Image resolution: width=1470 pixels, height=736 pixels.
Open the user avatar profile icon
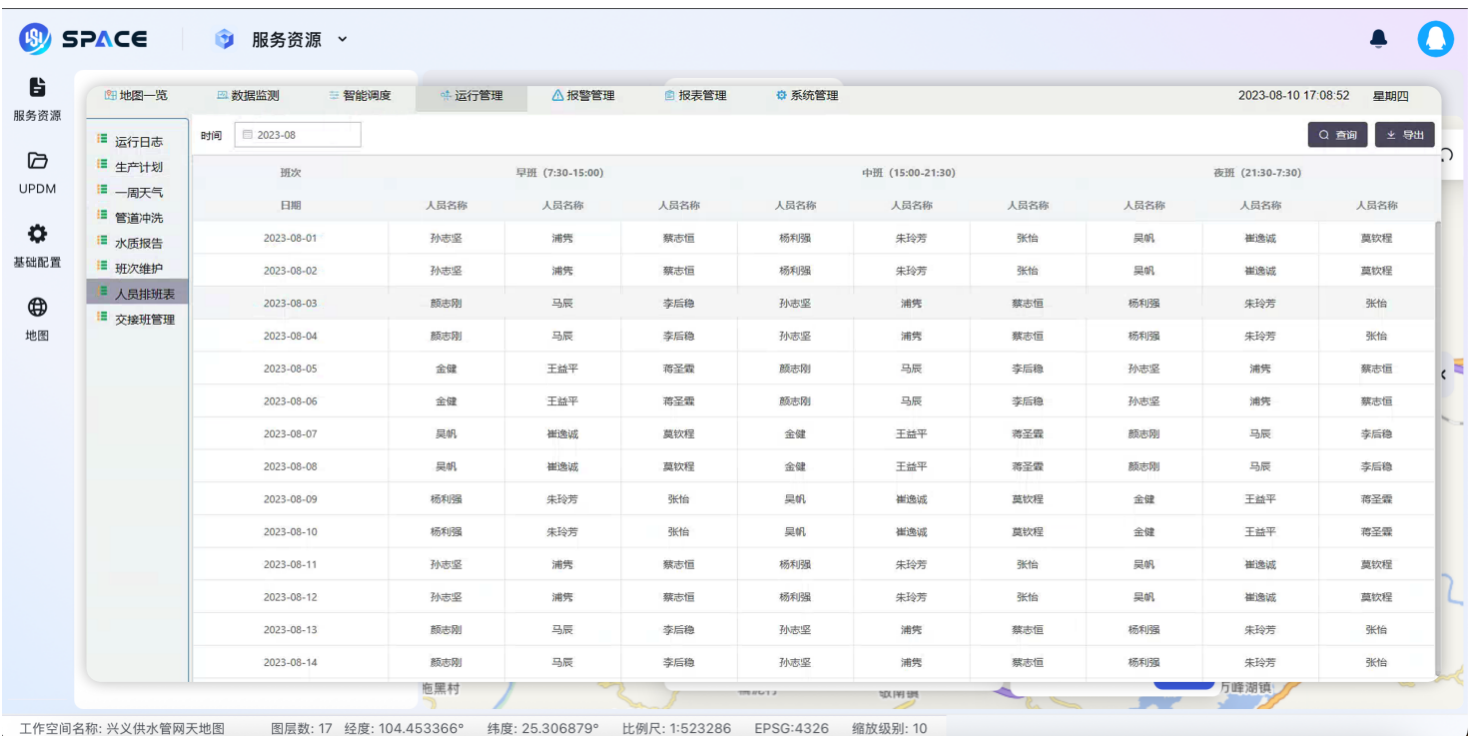pos(1435,39)
